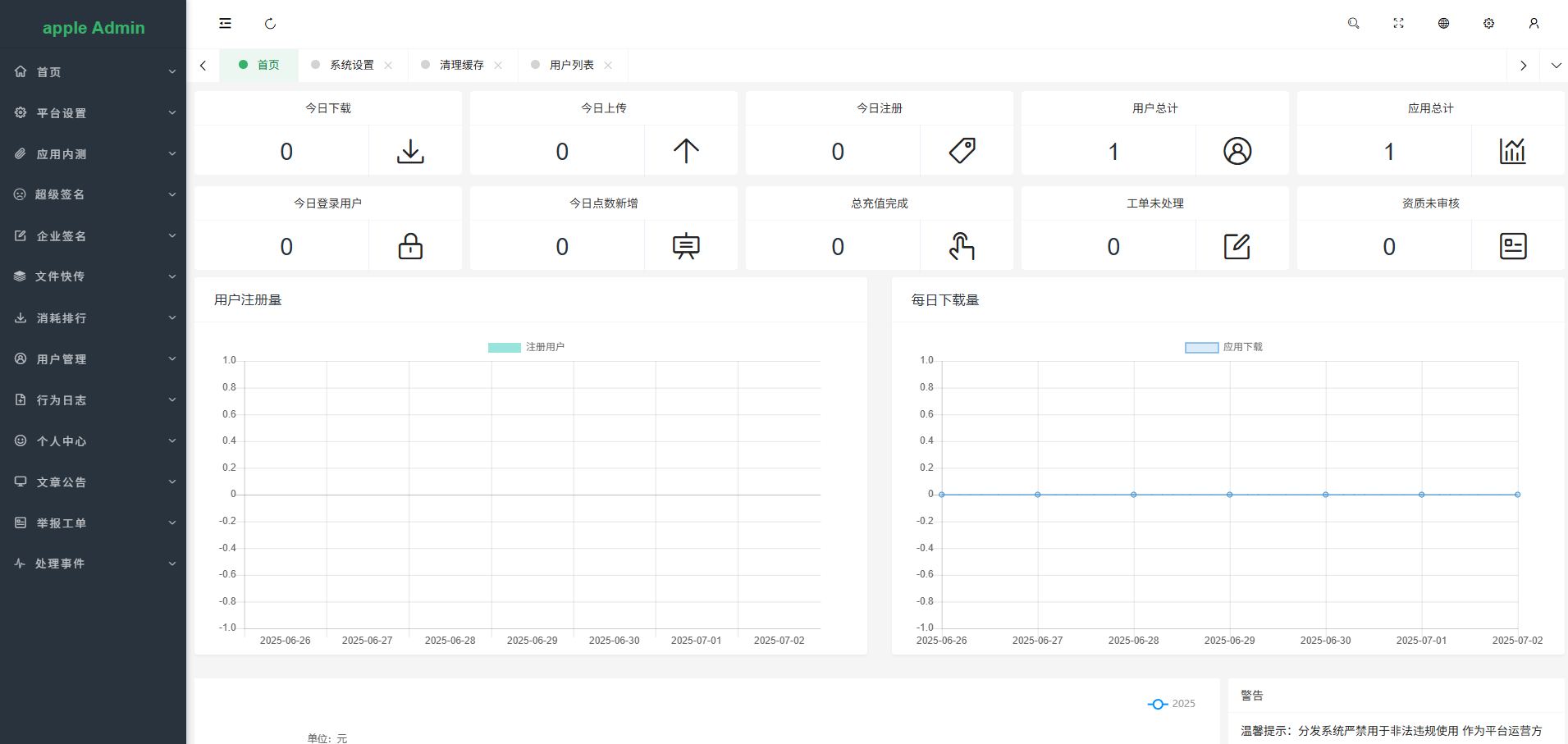
Task: Toggle the 2025 legend series
Action: tap(1171, 704)
